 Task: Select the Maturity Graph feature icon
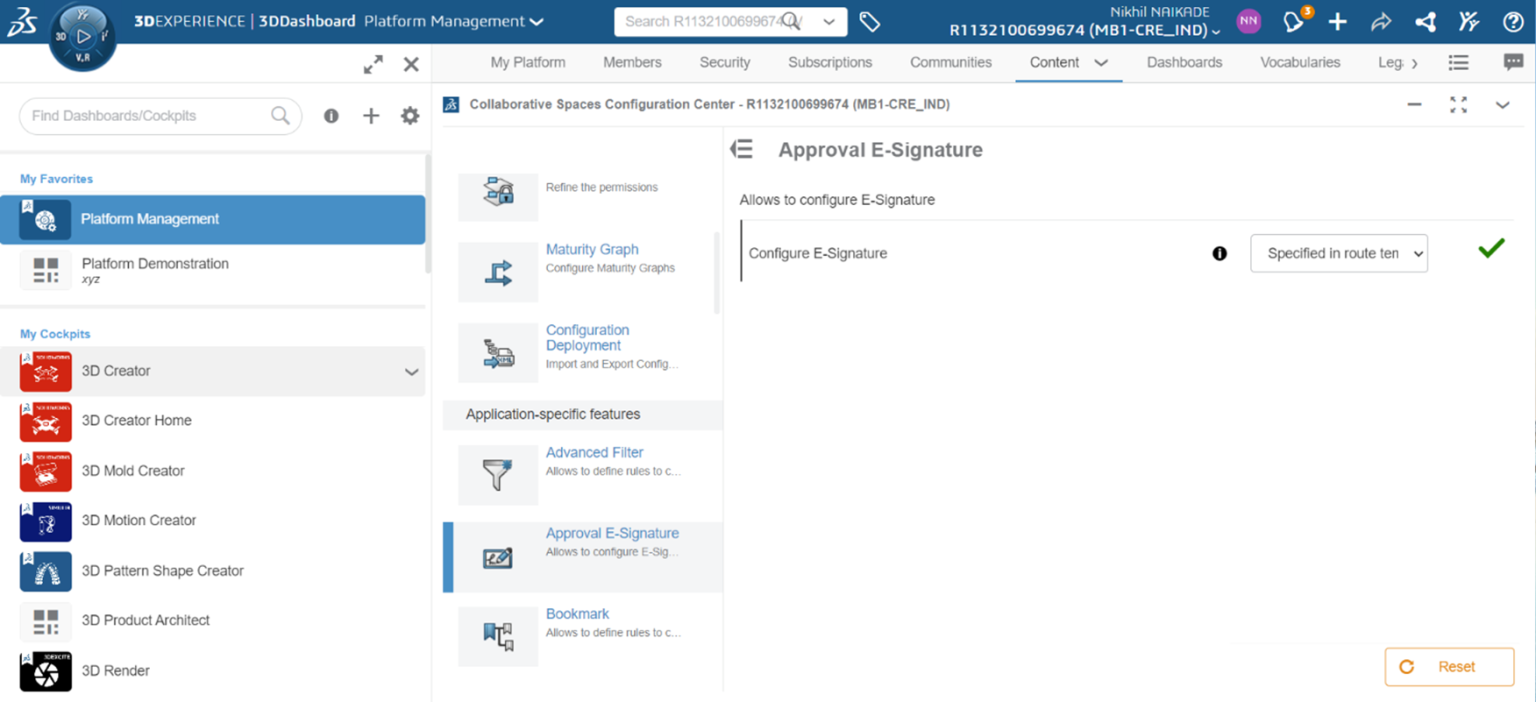497,272
